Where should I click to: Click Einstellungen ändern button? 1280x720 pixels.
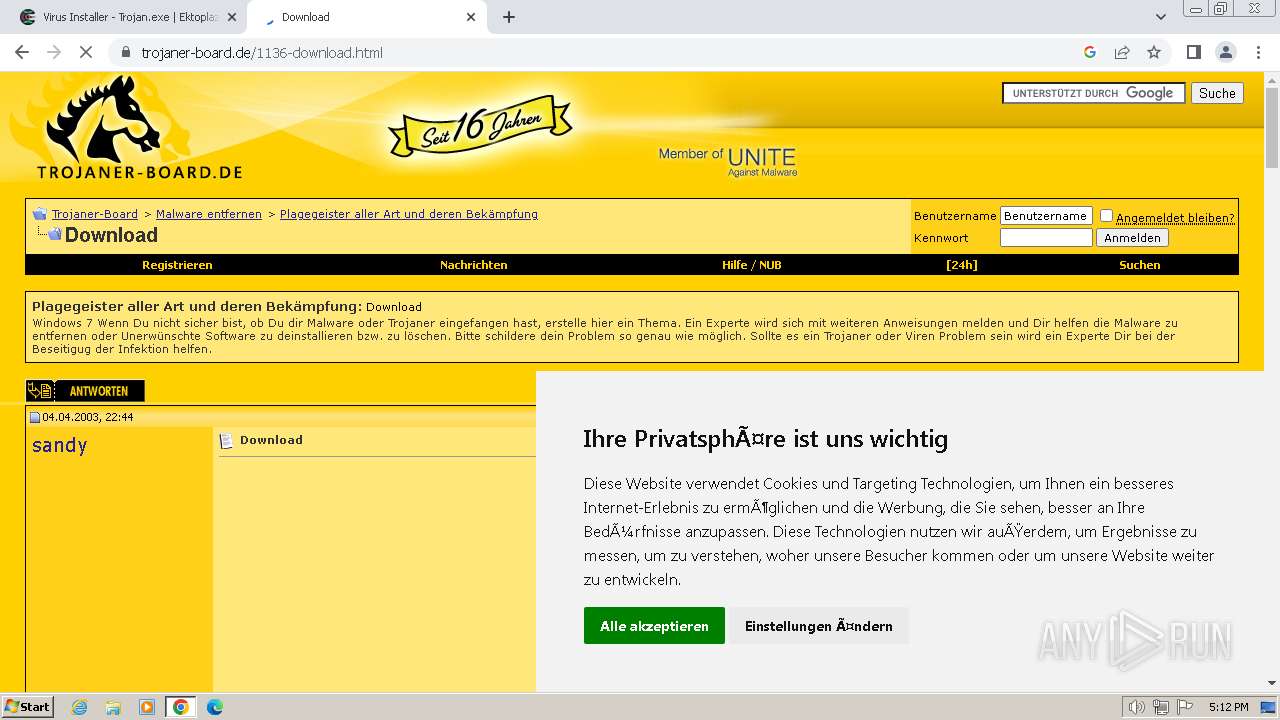coord(819,626)
